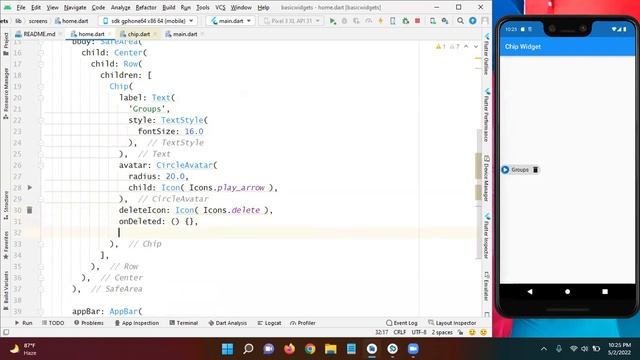Open the Profiler tool window
640x360 pixels.
(x=302, y=323)
